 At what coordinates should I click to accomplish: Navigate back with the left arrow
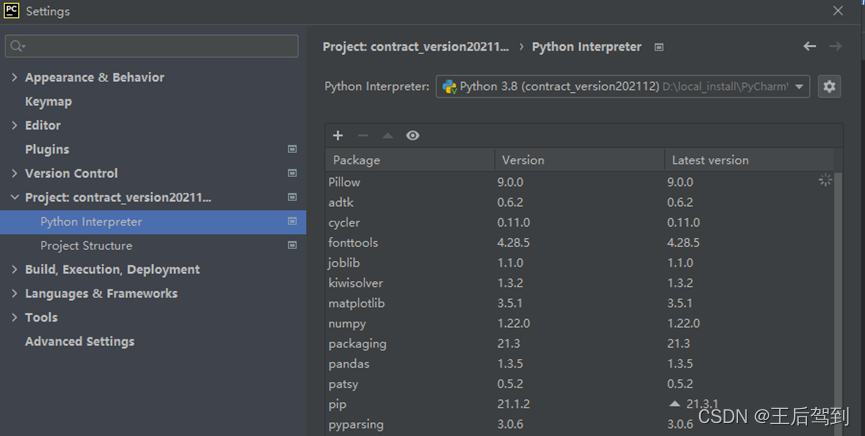click(x=809, y=46)
